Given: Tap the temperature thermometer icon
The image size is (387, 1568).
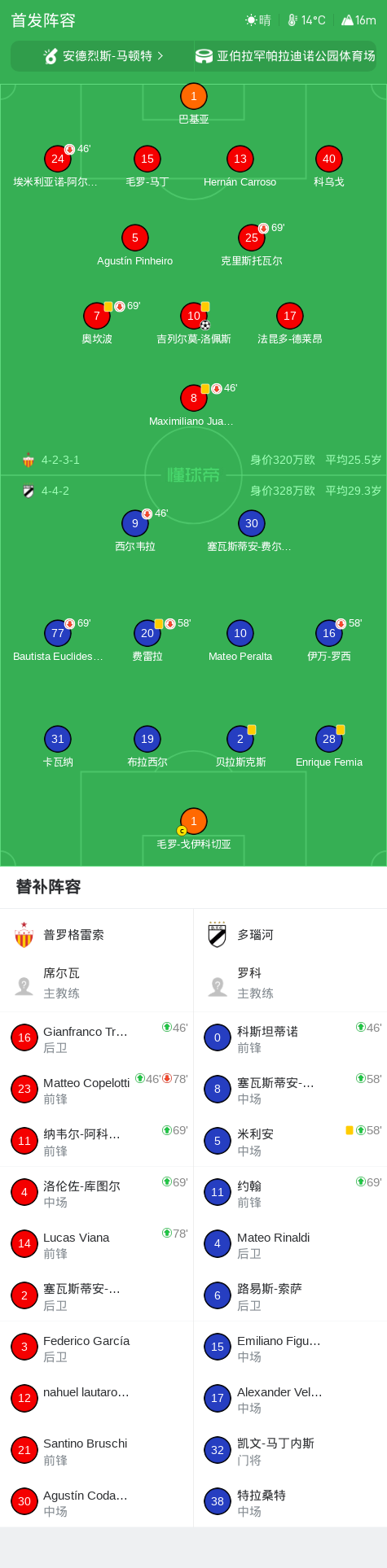Looking at the screenshot, I should pyautogui.click(x=292, y=20).
